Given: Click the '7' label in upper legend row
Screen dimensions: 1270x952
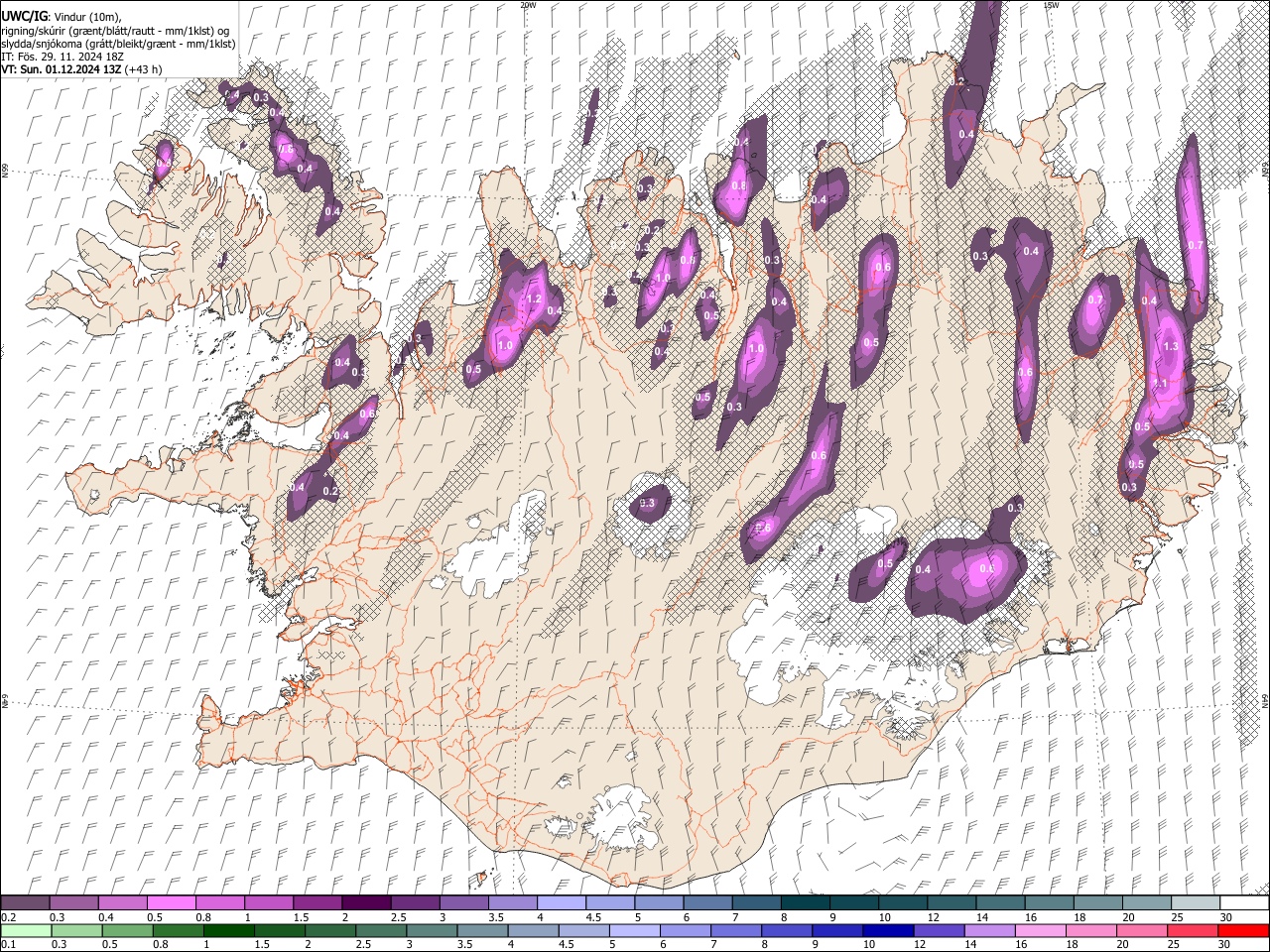Looking at the screenshot, I should click(733, 917).
